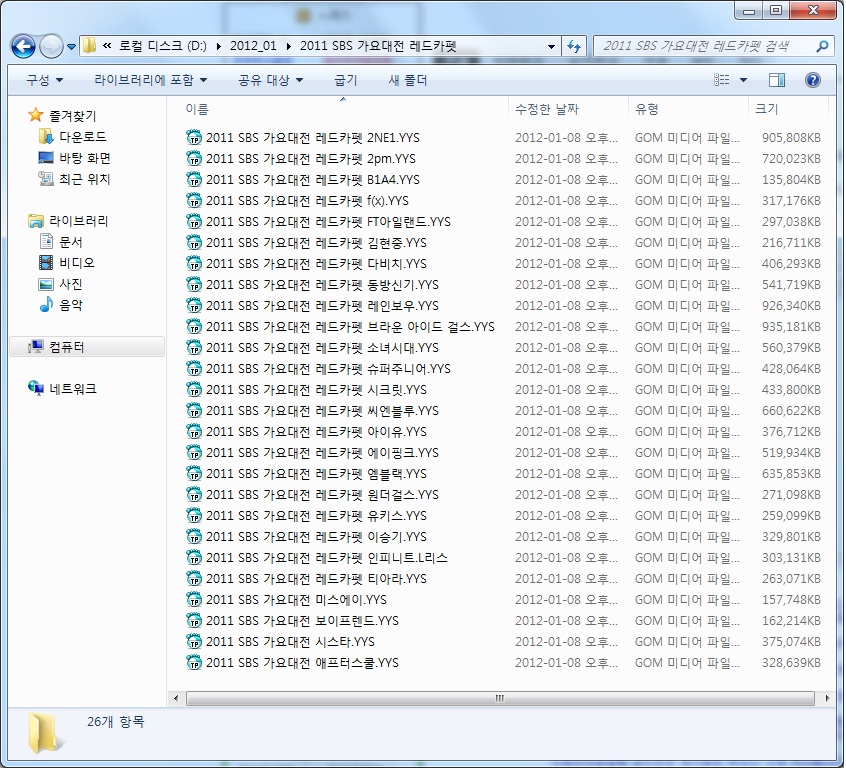Click the left arrow of the horizontal scrollbar
The height and width of the screenshot is (768, 846).
[x=176, y=698]
